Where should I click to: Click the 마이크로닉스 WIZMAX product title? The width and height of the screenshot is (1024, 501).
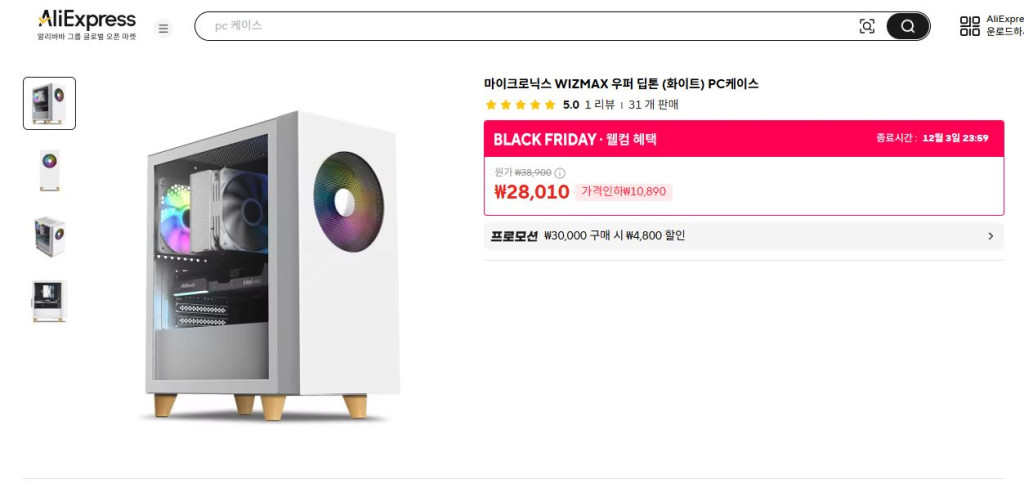click(620, 84)
